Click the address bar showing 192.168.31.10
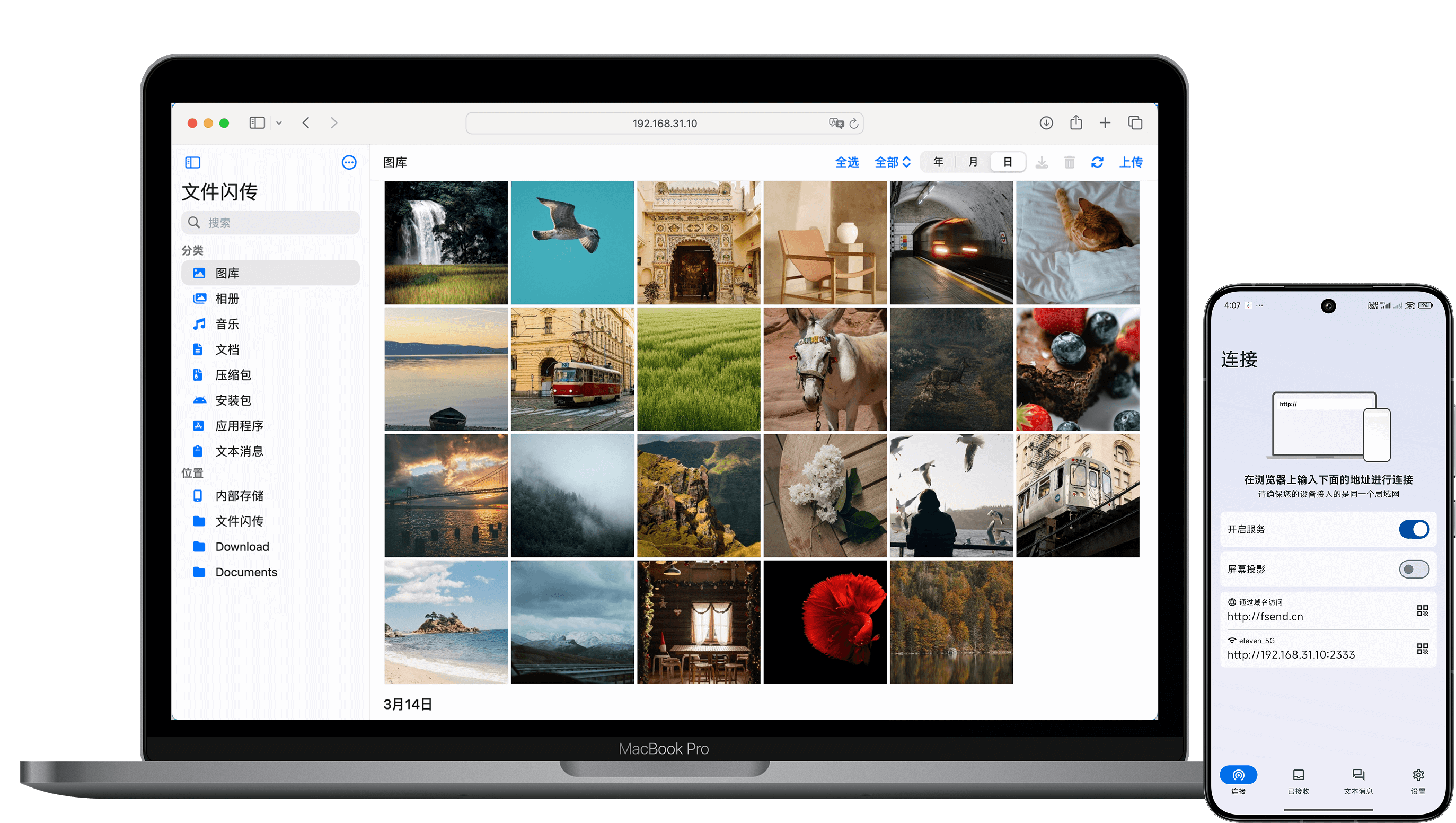The height and width of the screenshot is (823, 1456). point(664,124)
